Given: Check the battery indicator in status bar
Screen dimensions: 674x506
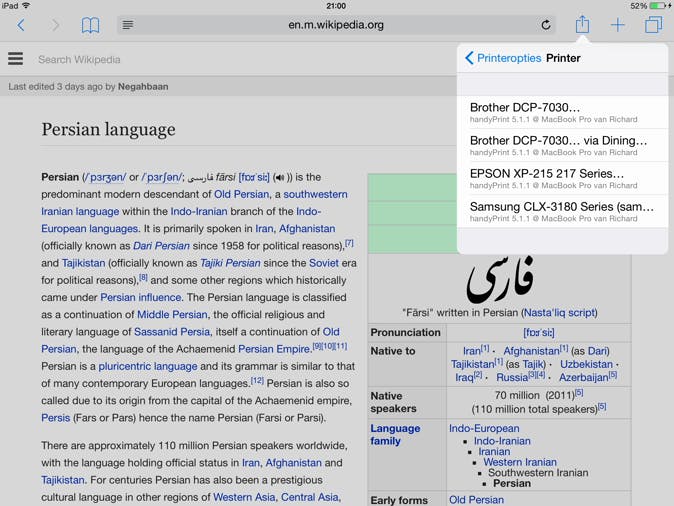Looking at the screenshot, I should pyautogui.click(x=658, y=6).
